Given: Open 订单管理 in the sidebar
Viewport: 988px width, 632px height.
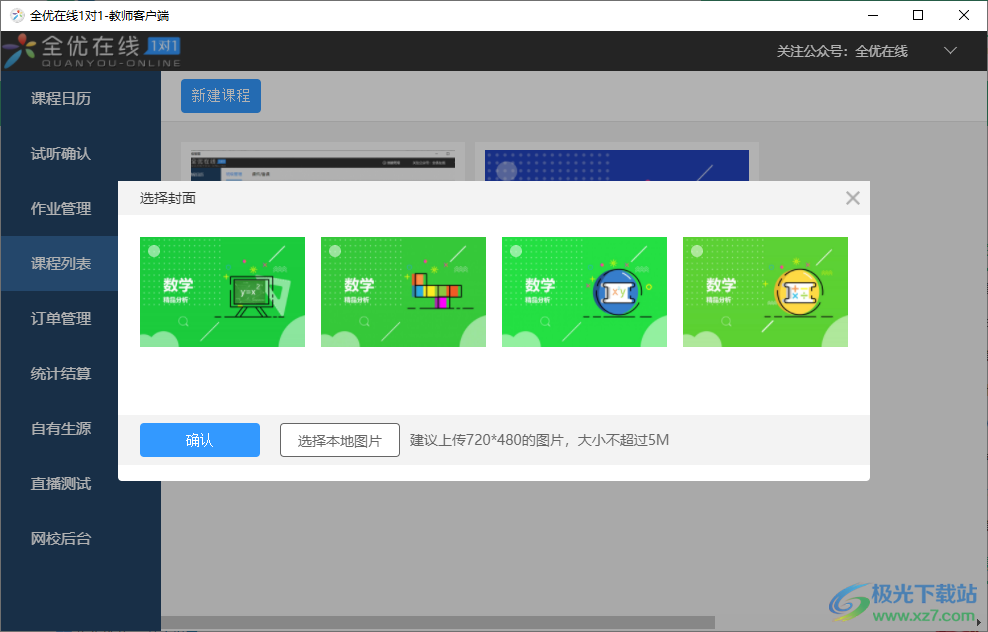Looking at the screenshot, I should (61, 319).
